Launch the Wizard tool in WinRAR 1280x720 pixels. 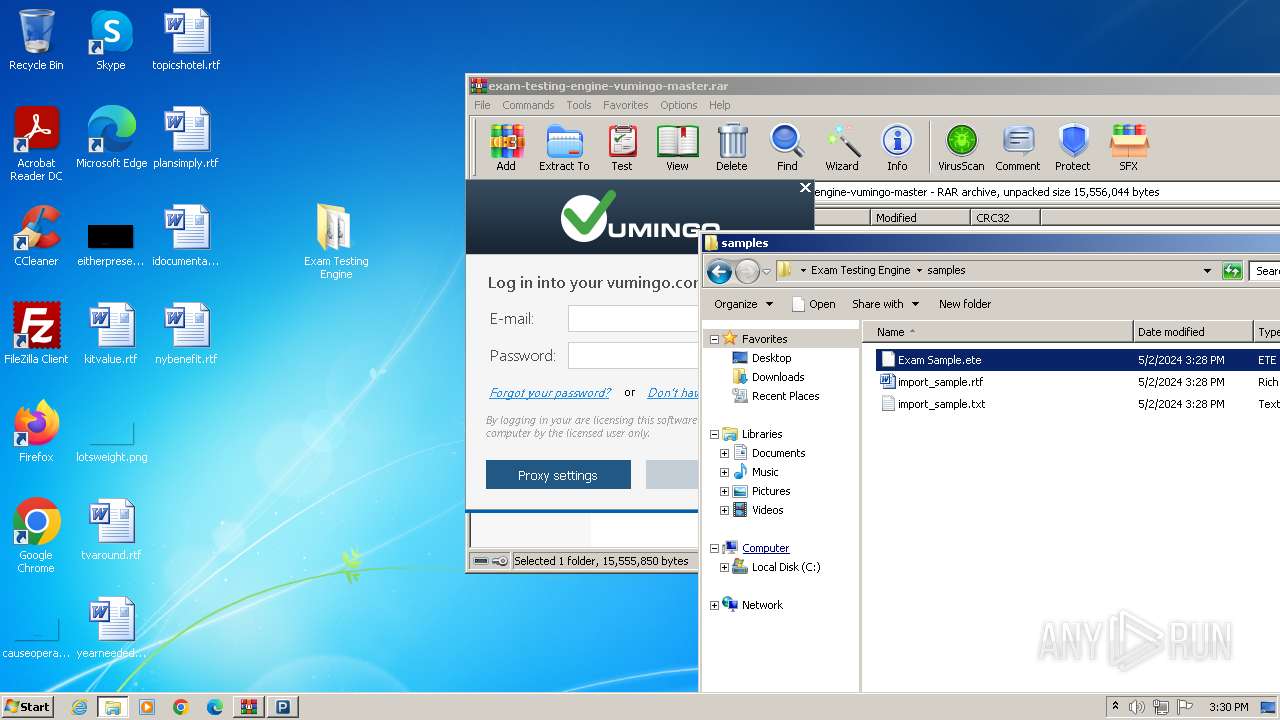point(842,147)
